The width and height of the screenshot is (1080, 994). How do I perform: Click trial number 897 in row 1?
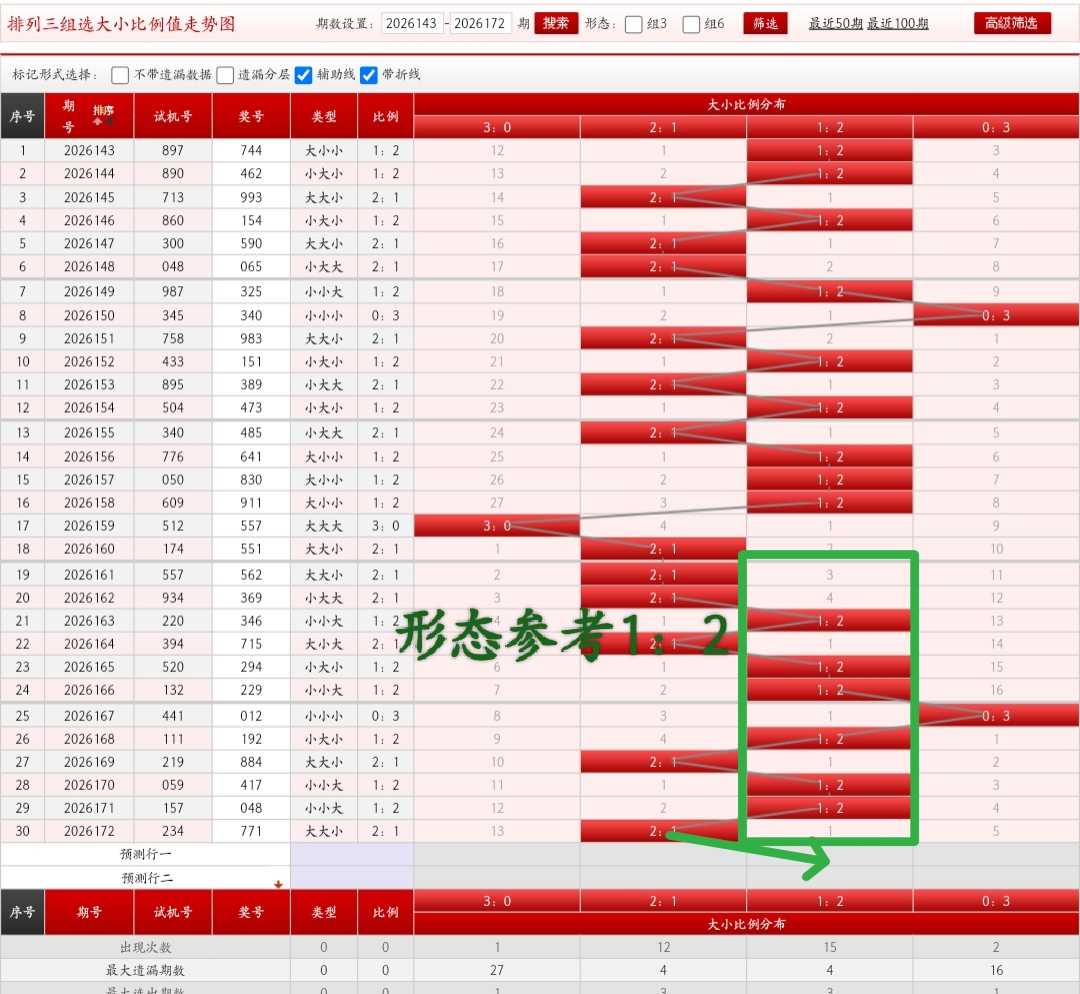pyautogui.click(x=173, y=150)
